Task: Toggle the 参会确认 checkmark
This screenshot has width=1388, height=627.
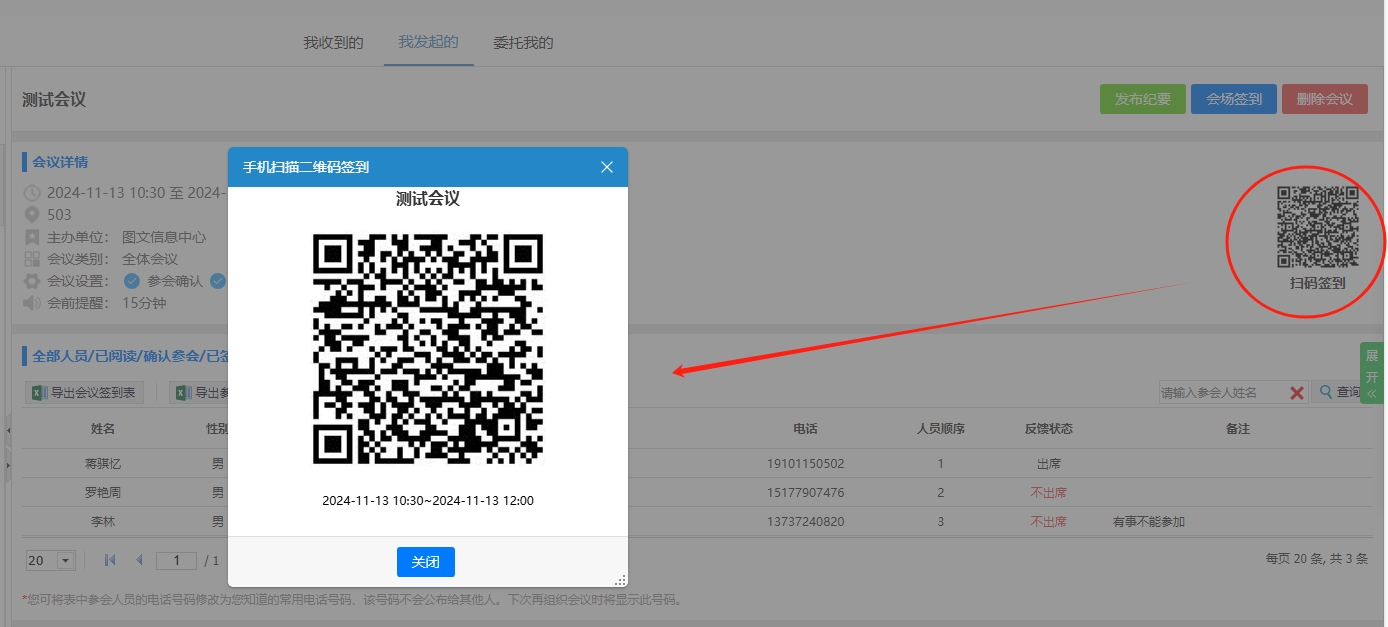Action: (131, 281)
